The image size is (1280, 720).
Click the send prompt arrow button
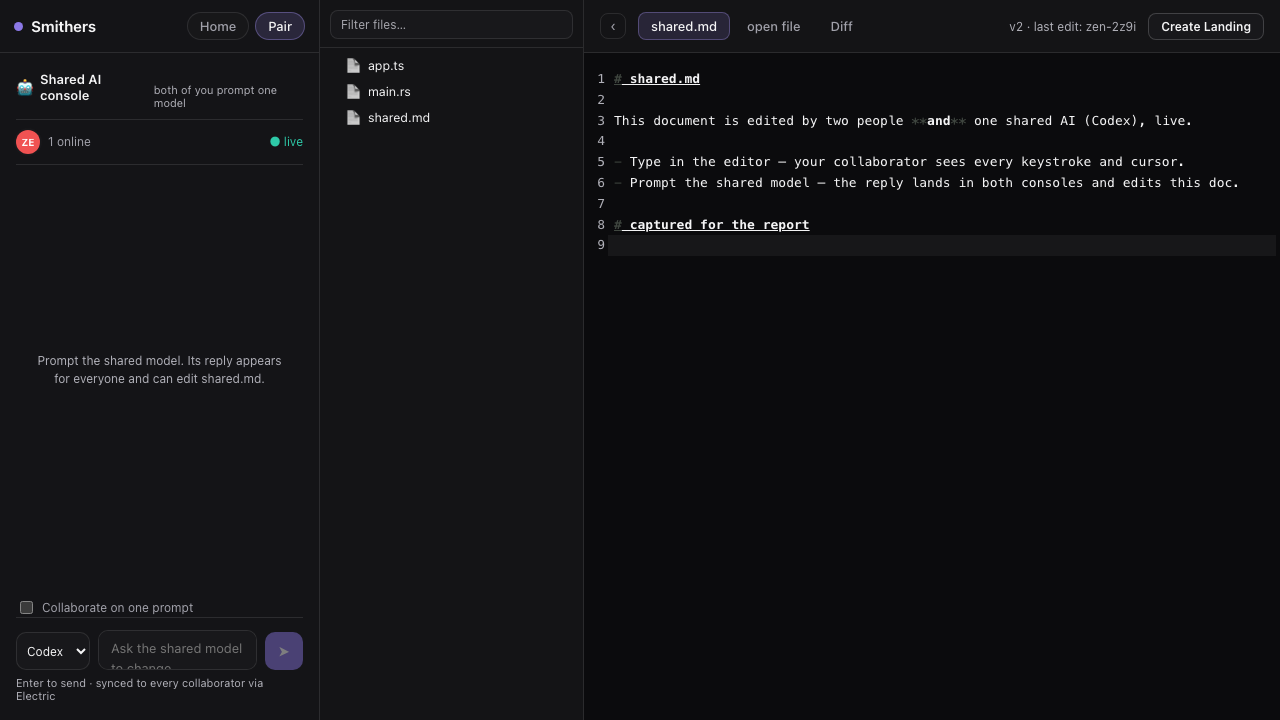point(284,651)
